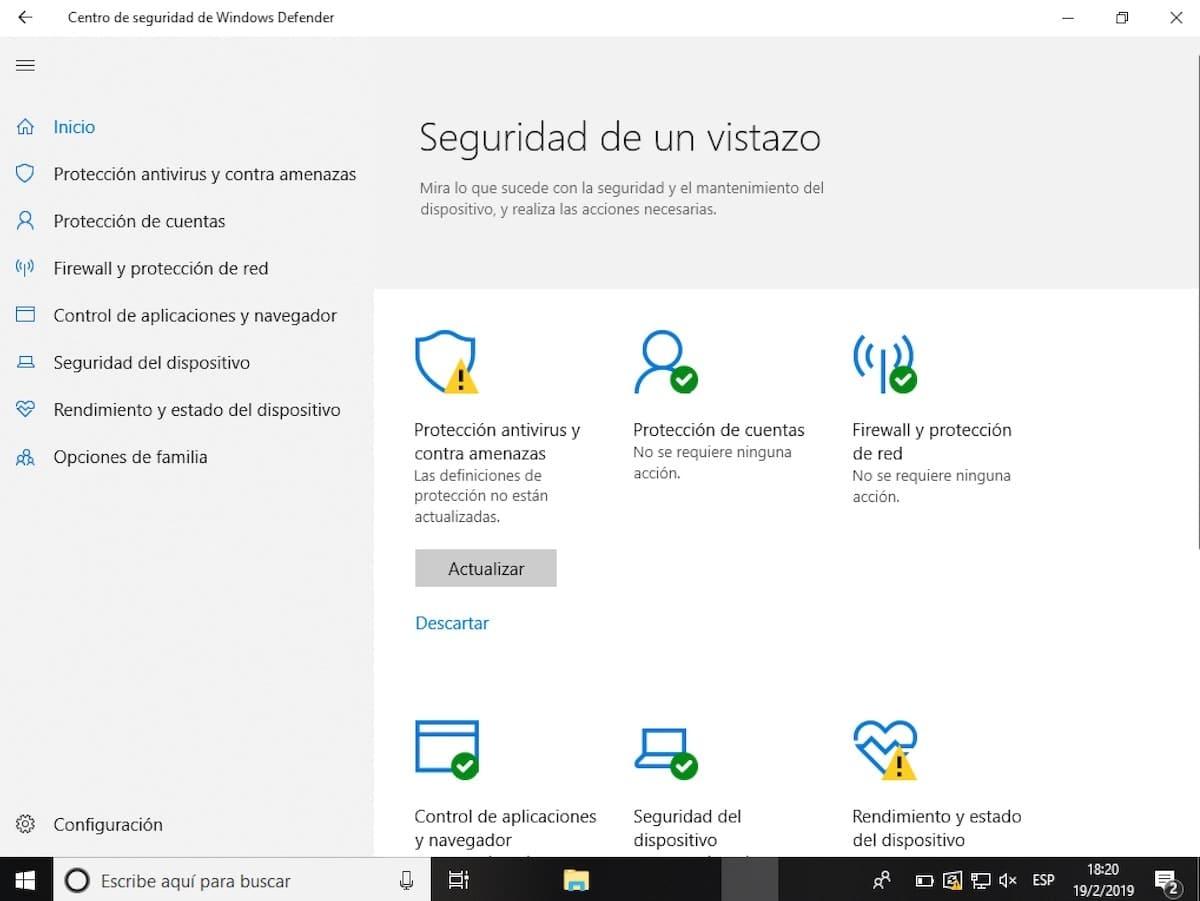Click the muted volume icon in tray

pyautogui.click(x=1006, y=880)
